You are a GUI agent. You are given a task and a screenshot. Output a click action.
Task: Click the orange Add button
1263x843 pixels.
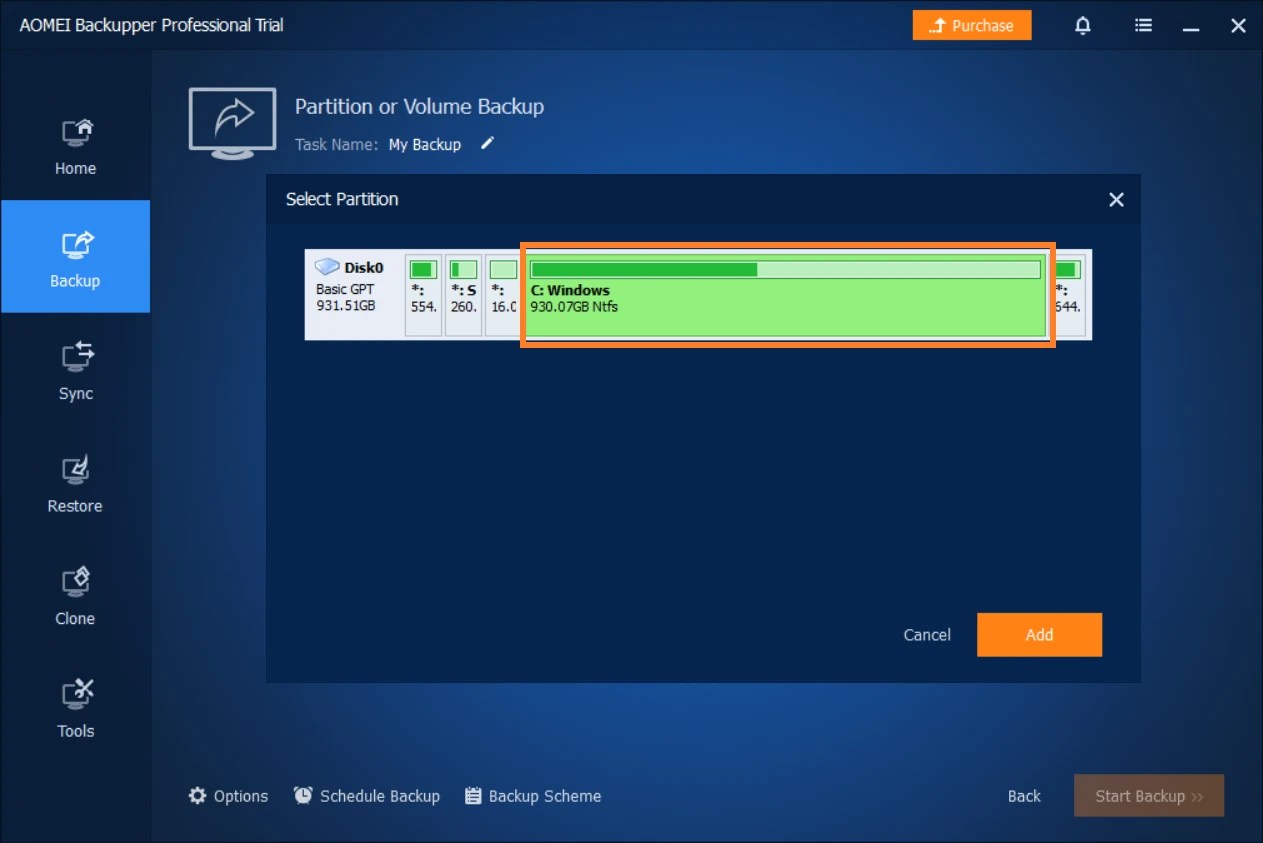pos(1039,635)
